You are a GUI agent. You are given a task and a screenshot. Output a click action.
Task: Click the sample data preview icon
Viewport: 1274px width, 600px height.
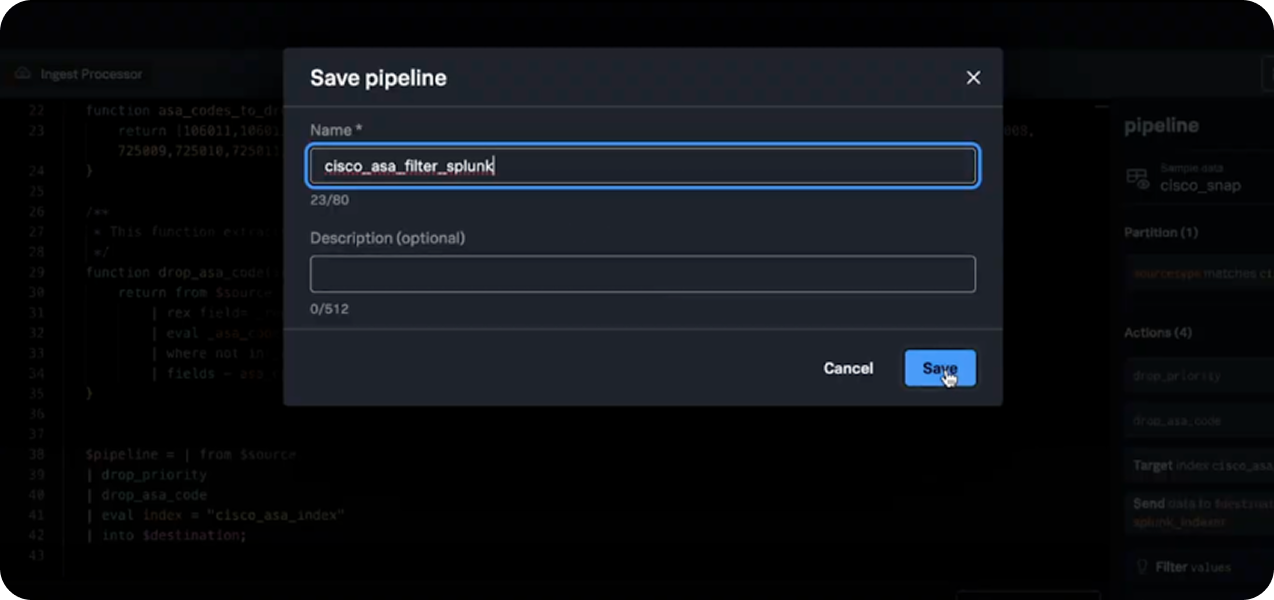[x=1137, y=178]
